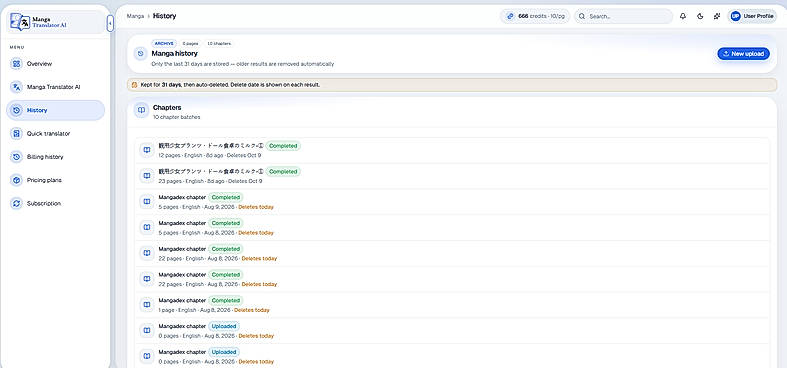Image resolution: width=787 pixels, height=368 pixels.
Task: Open the Manga Translator AI sidebar icon
Action: pyautogui.click(x=17, y=87)
